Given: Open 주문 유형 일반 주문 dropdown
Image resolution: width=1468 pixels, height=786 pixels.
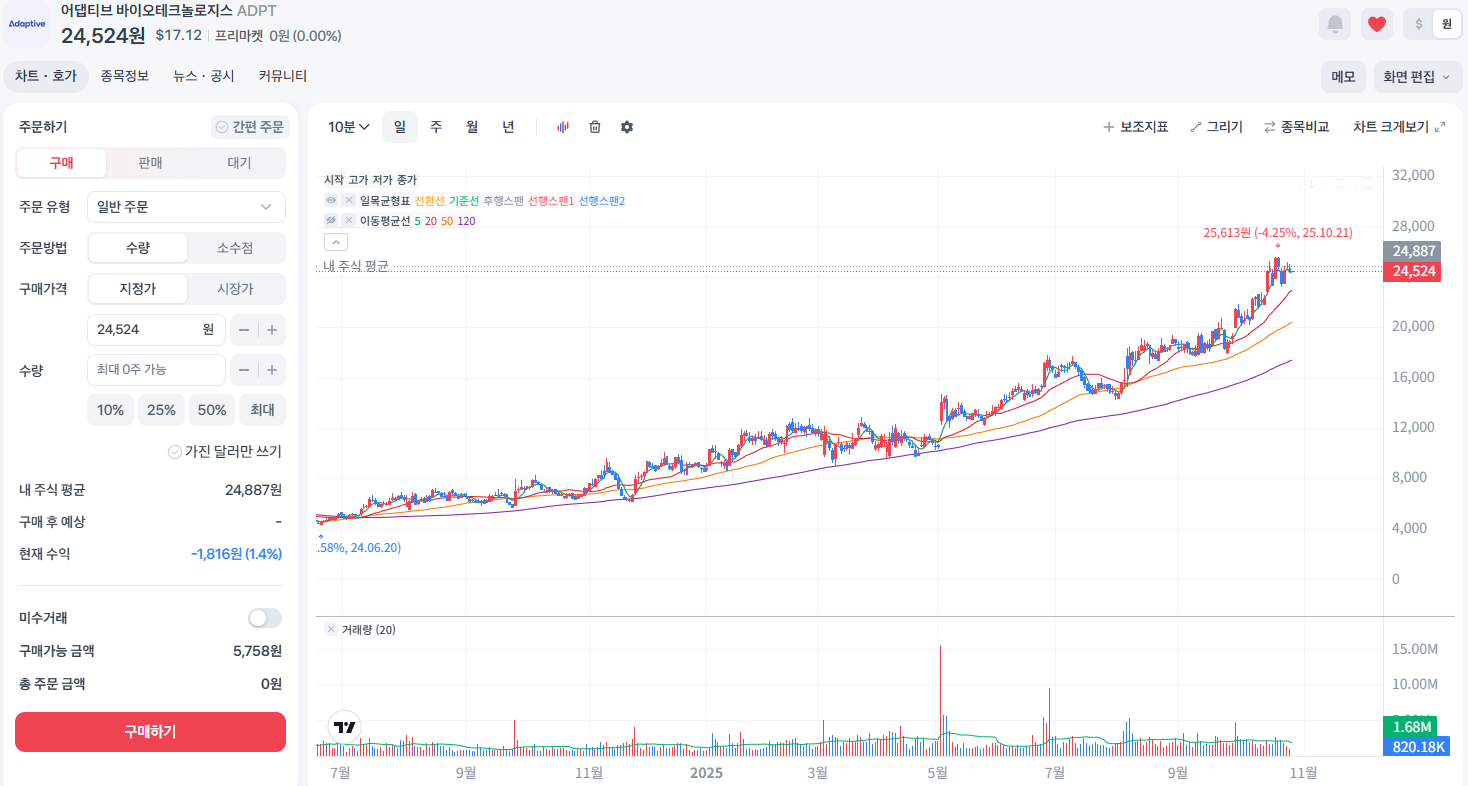Looking at the screenshot, I should pyautogui.click(x=186, y=207).
